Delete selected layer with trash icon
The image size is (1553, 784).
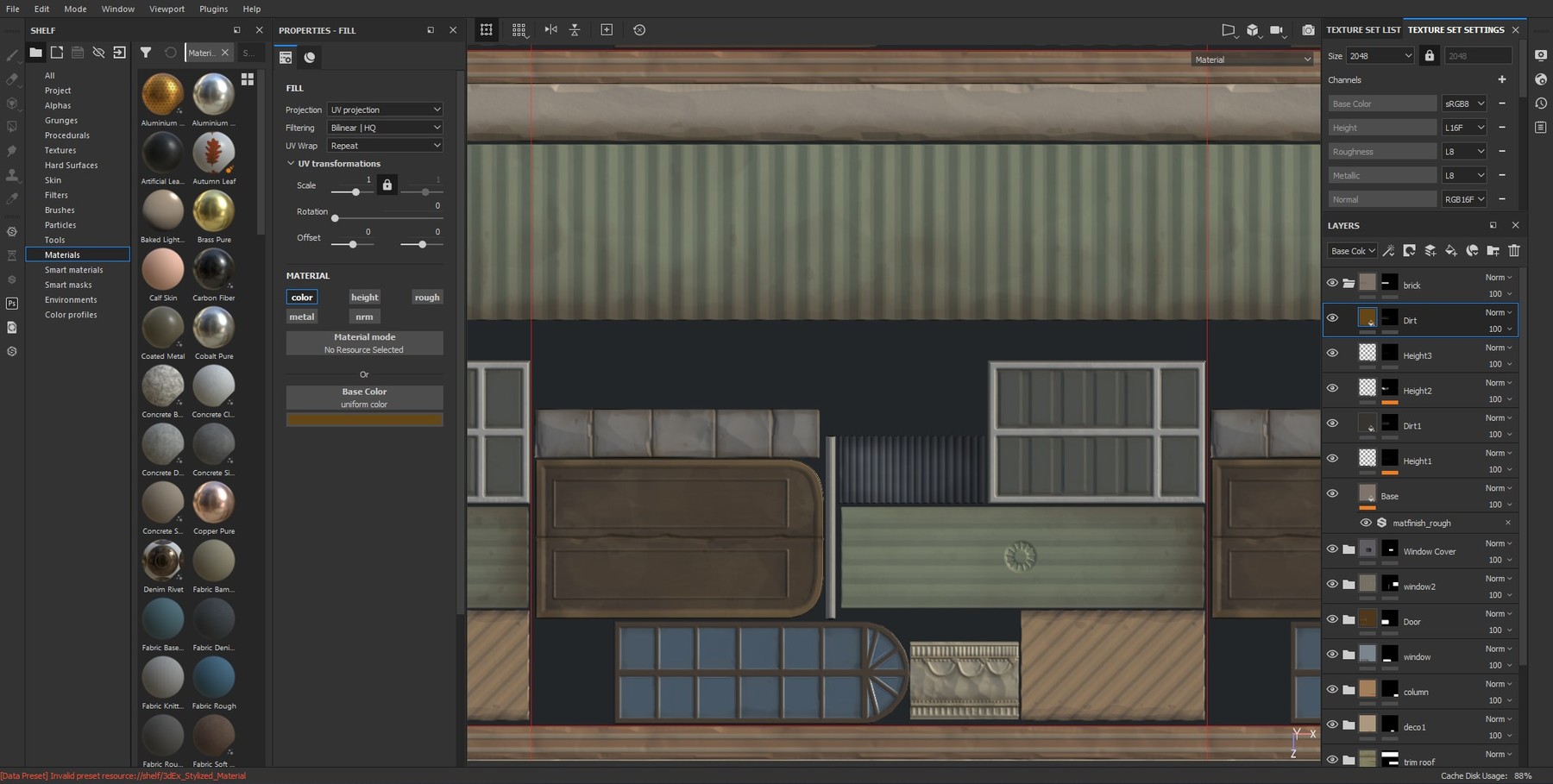point(1514,251)
